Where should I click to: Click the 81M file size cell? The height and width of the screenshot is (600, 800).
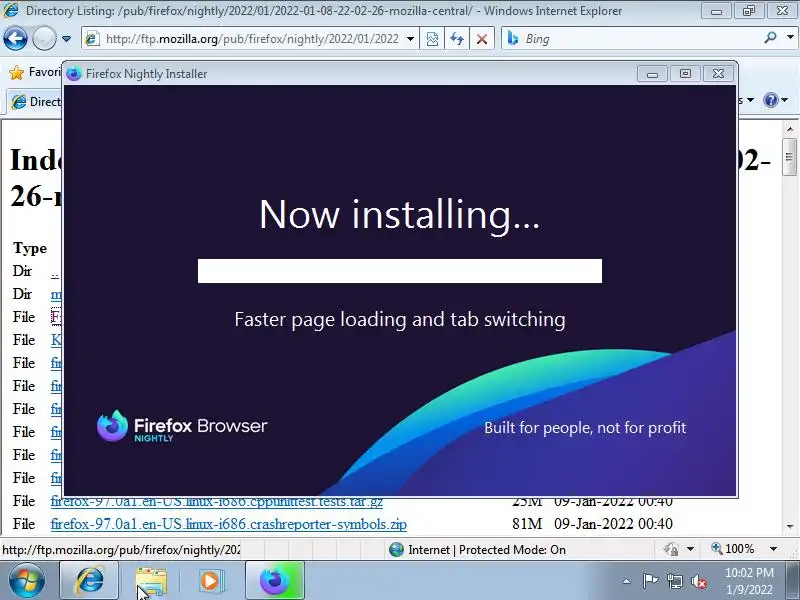pyautogui.click(x=527, y=524)
